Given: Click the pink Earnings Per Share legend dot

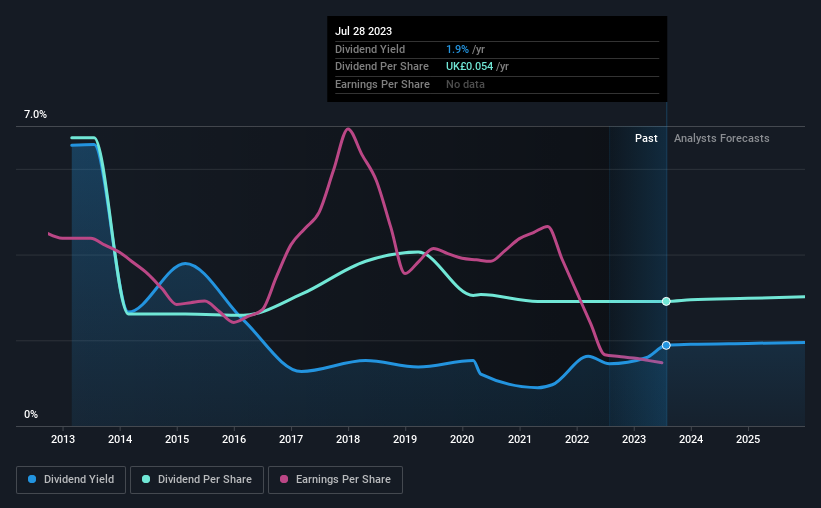Looking at the screenshot, I should pyautogui.click(x=284, y=479).
